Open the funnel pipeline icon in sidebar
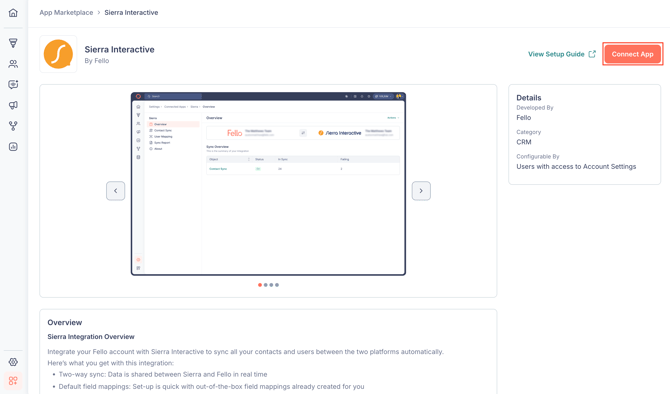This screenshot has height=394, width=670. 13,43
